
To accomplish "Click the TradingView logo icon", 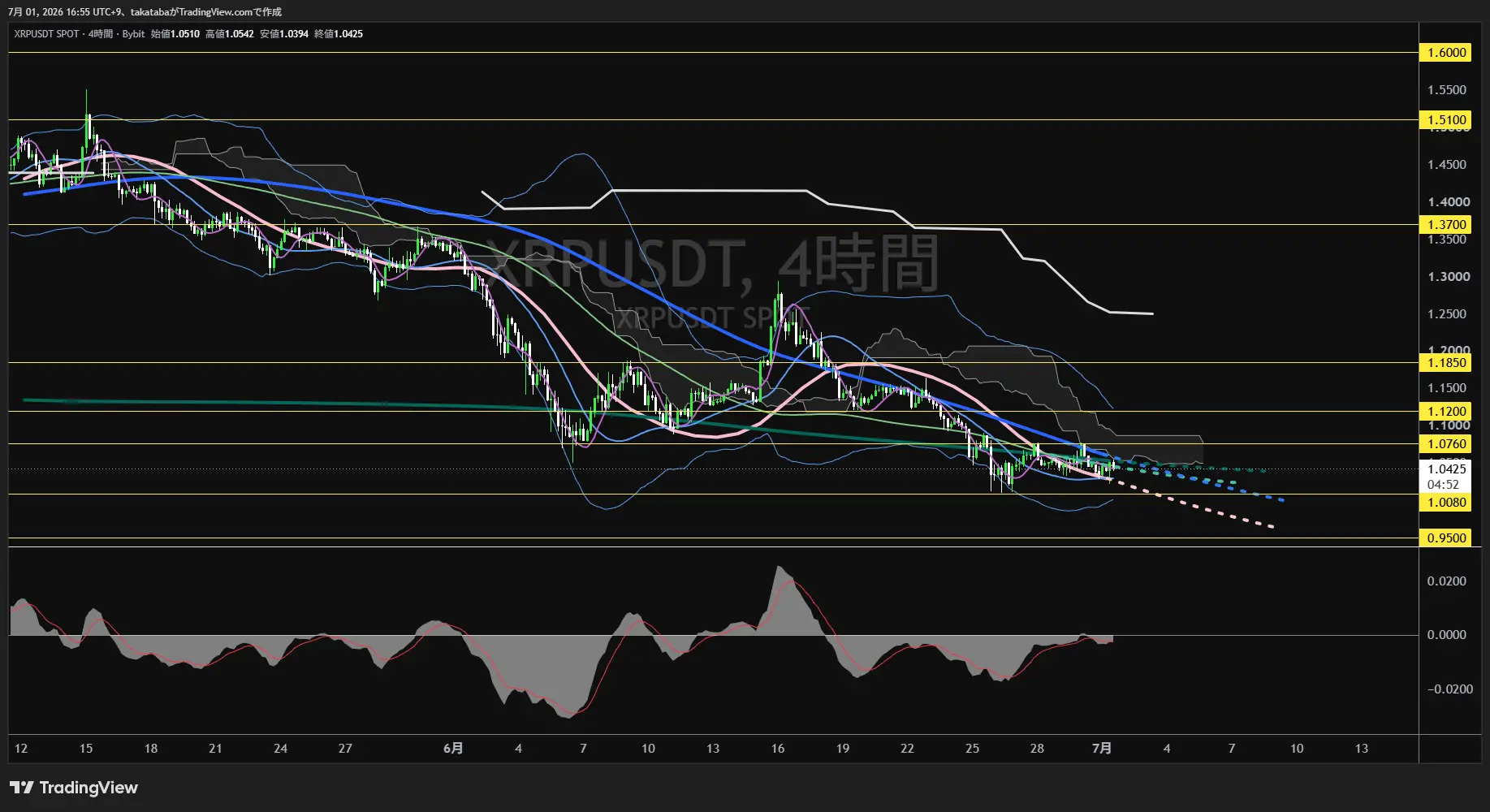I will point(22,788).
